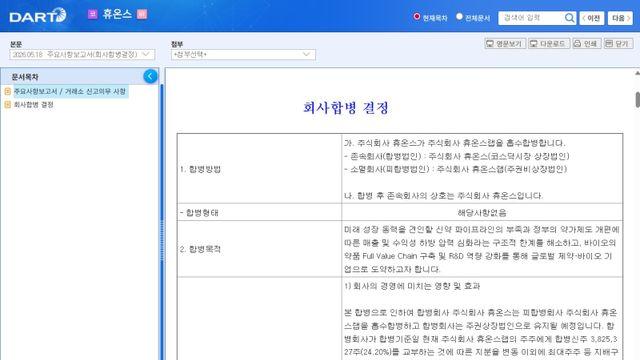Click the line starting - 소멸회사(피합병법인)

coord(456,169)
